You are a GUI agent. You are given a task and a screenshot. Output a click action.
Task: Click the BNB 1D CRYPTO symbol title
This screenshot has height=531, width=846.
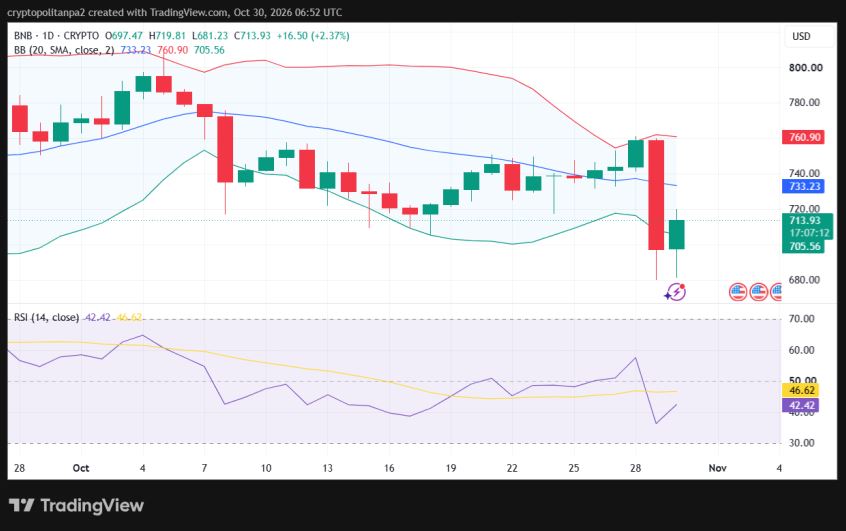[x=56, y=36]
